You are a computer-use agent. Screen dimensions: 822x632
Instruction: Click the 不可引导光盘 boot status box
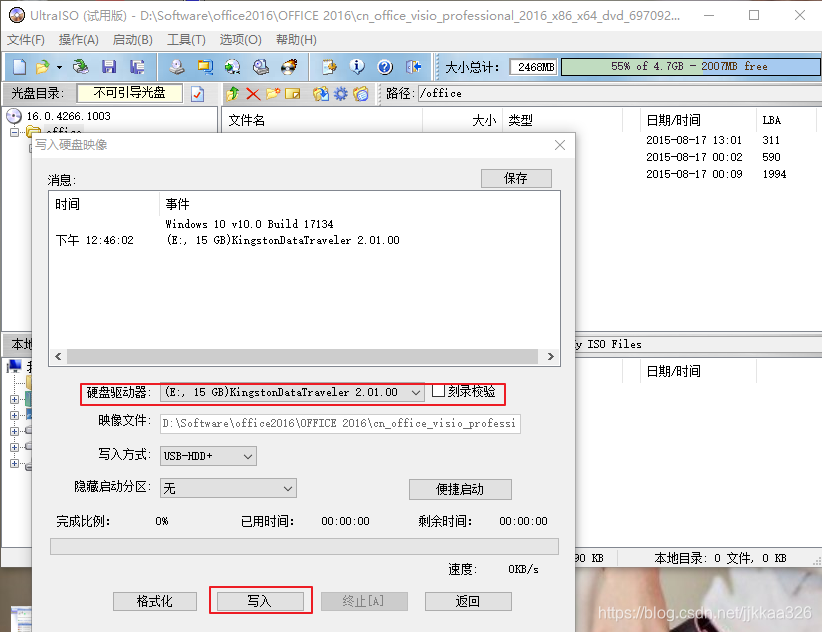[x=129, y=93]
